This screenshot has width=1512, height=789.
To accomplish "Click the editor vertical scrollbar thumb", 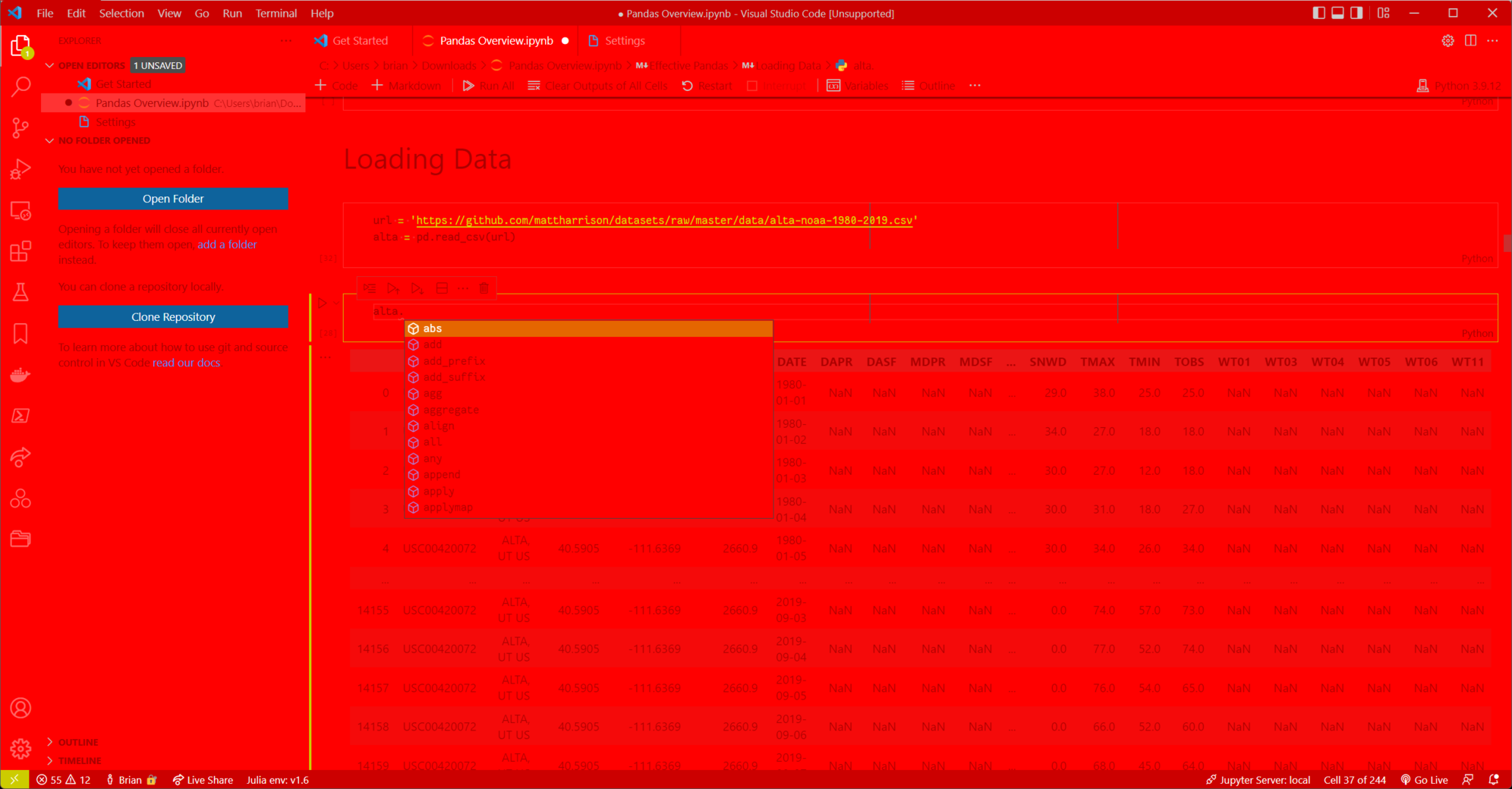I will 1507,244.
